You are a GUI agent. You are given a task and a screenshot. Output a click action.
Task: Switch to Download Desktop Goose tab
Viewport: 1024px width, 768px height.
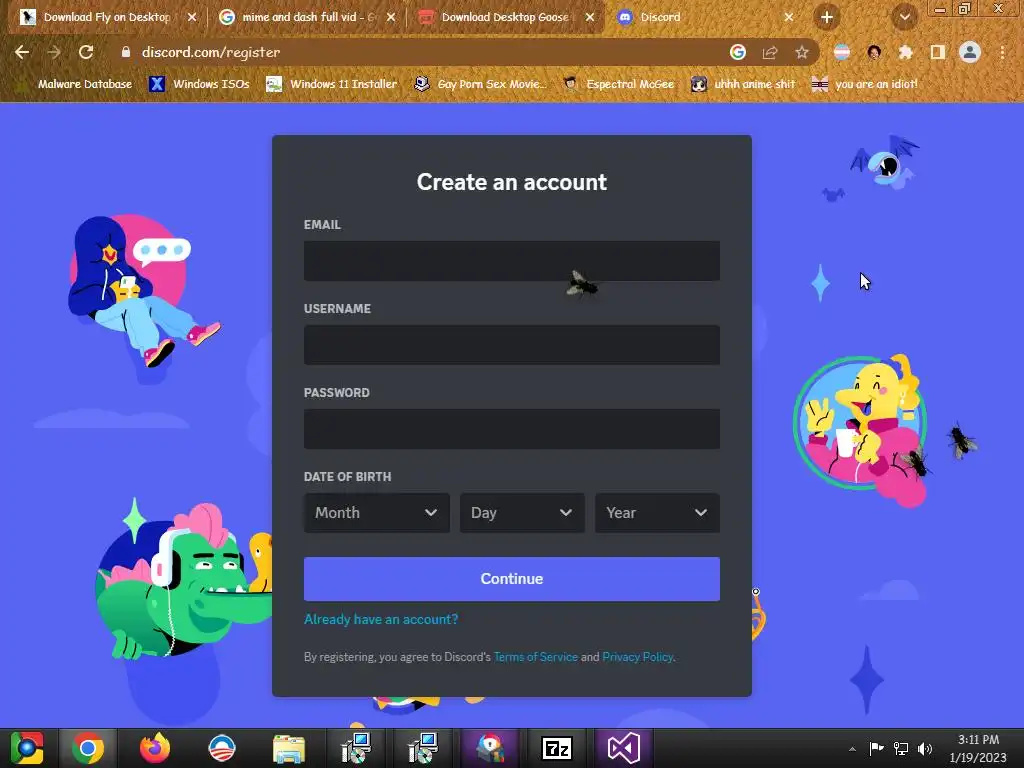[505, 18]
